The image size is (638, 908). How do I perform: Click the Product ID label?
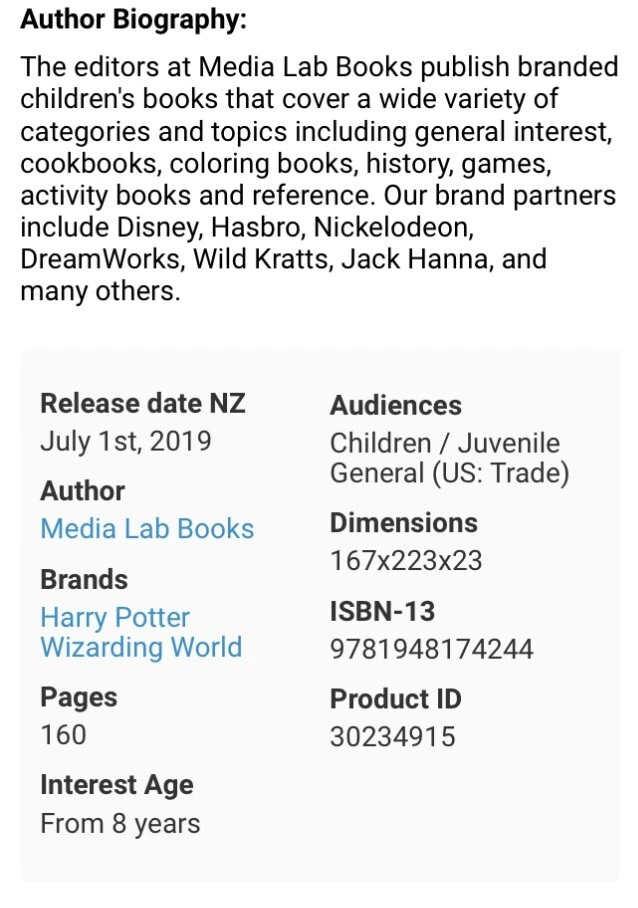396,699
